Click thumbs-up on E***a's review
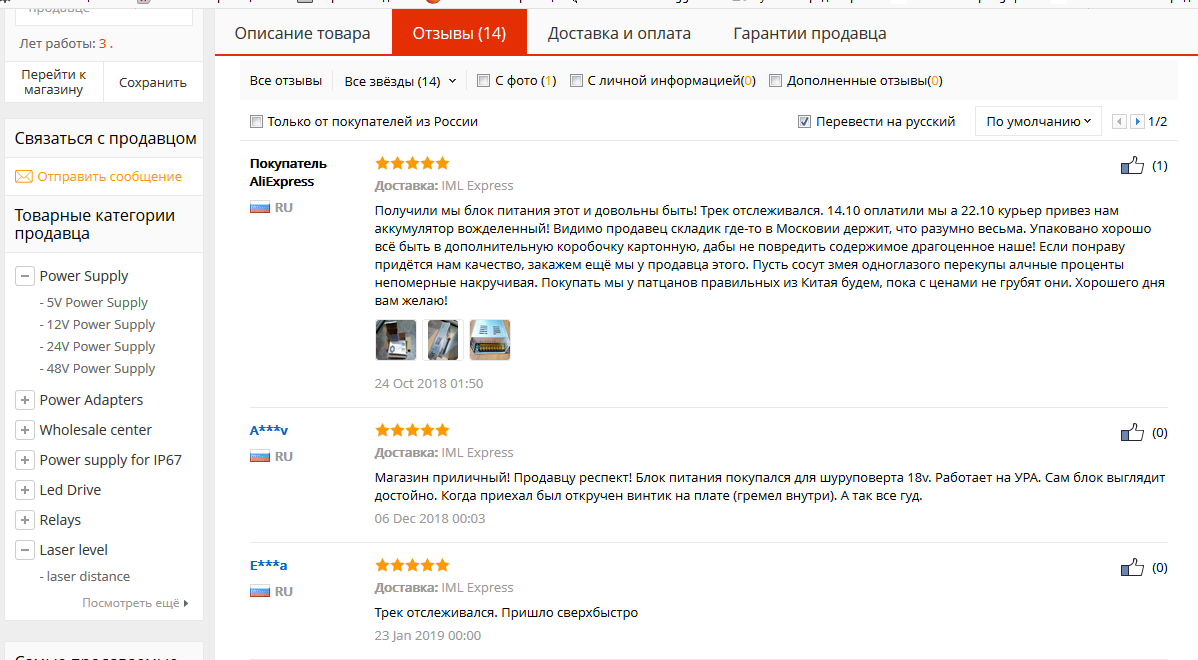 click(x=1132, y=568)
